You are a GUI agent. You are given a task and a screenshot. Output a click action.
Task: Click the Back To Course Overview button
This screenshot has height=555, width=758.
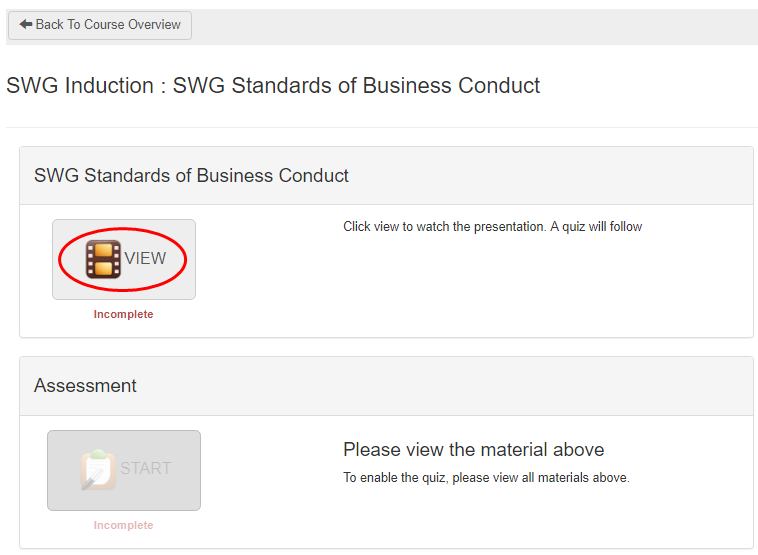tap(100, 25)
